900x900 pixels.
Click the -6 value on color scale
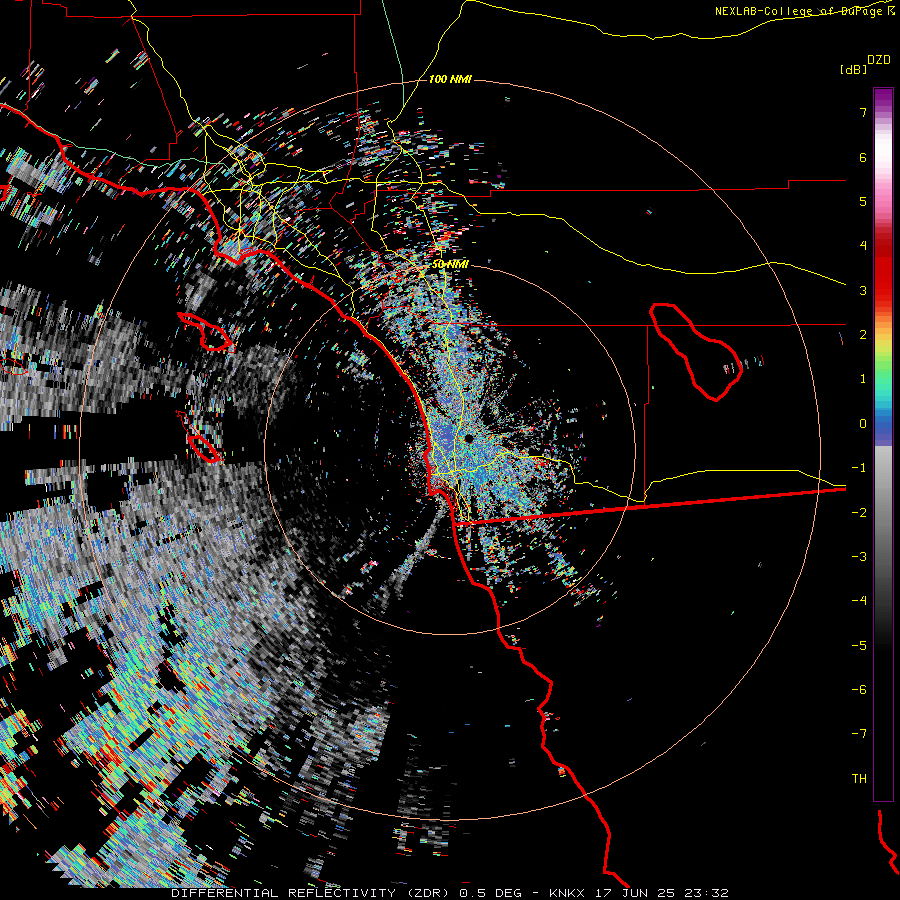(x=859, y=689)
